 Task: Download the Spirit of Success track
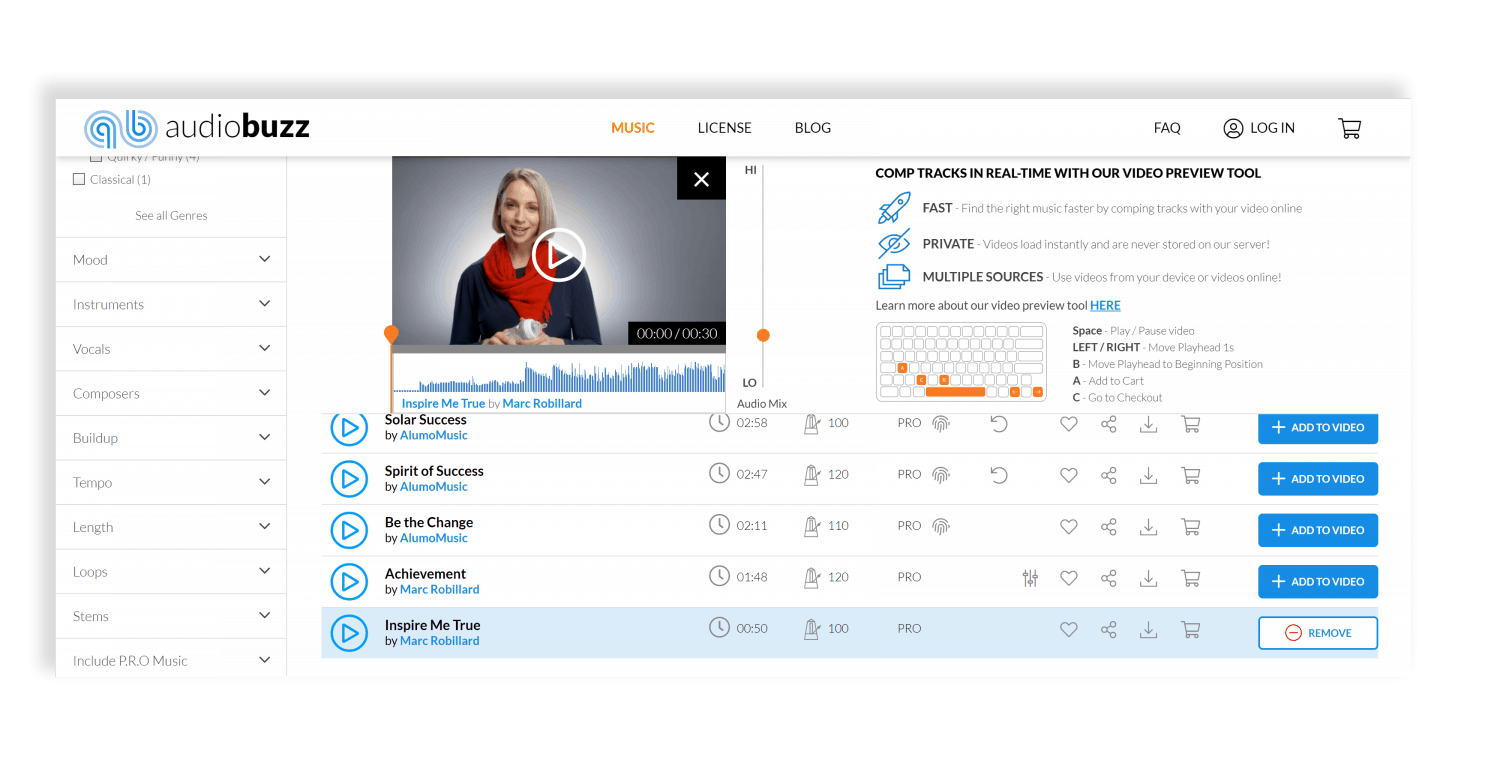[x=1149, y=475]
